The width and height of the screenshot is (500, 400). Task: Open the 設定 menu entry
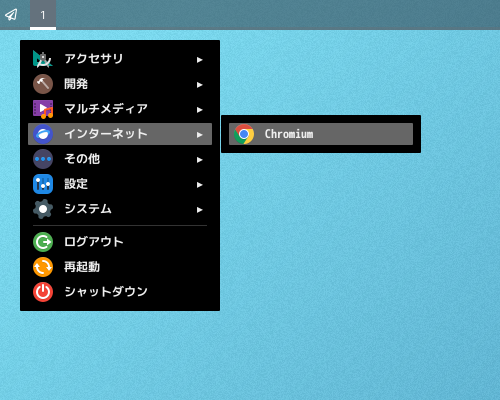(x=120, y=184)
